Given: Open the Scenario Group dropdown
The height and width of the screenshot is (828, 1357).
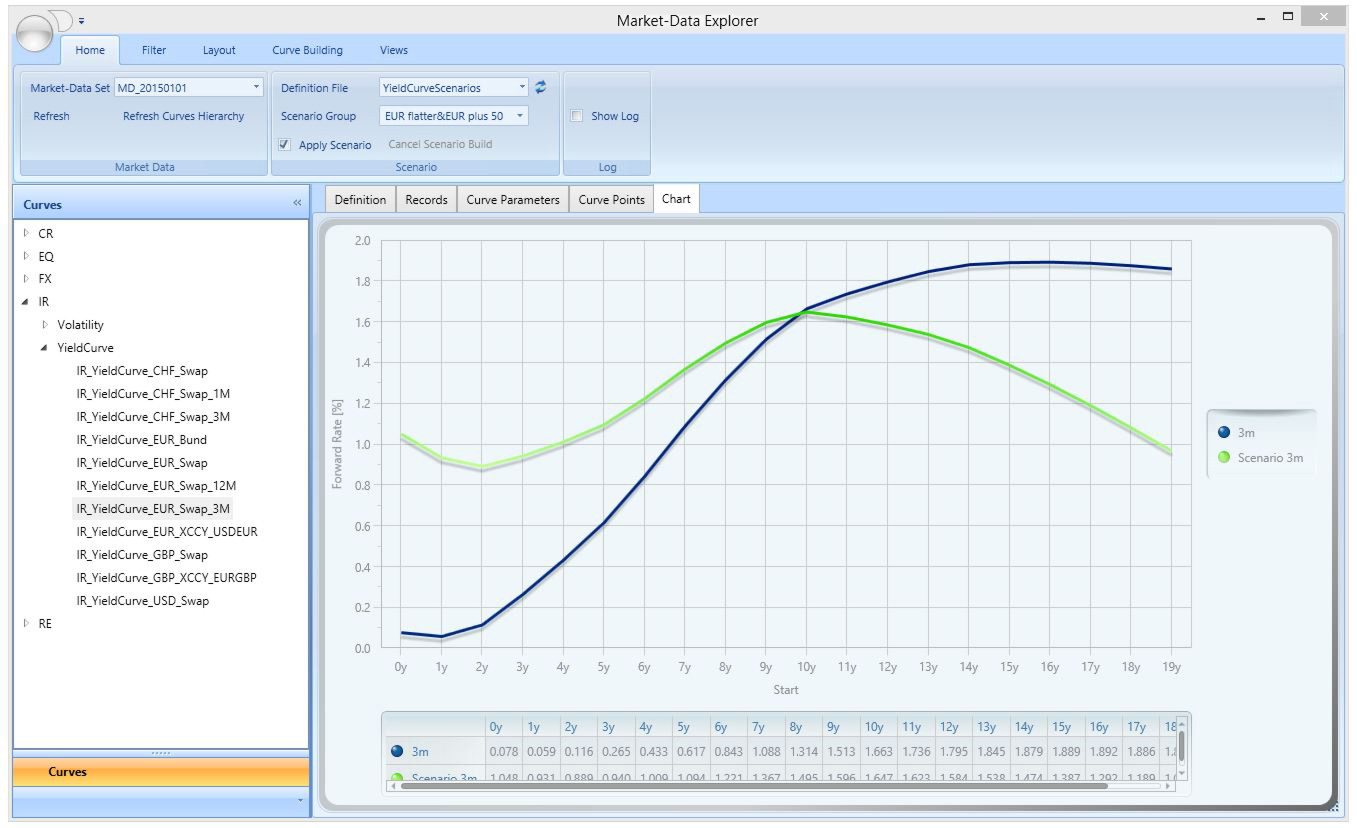Looking at the screenshot, I should click(x=520, y=116).
